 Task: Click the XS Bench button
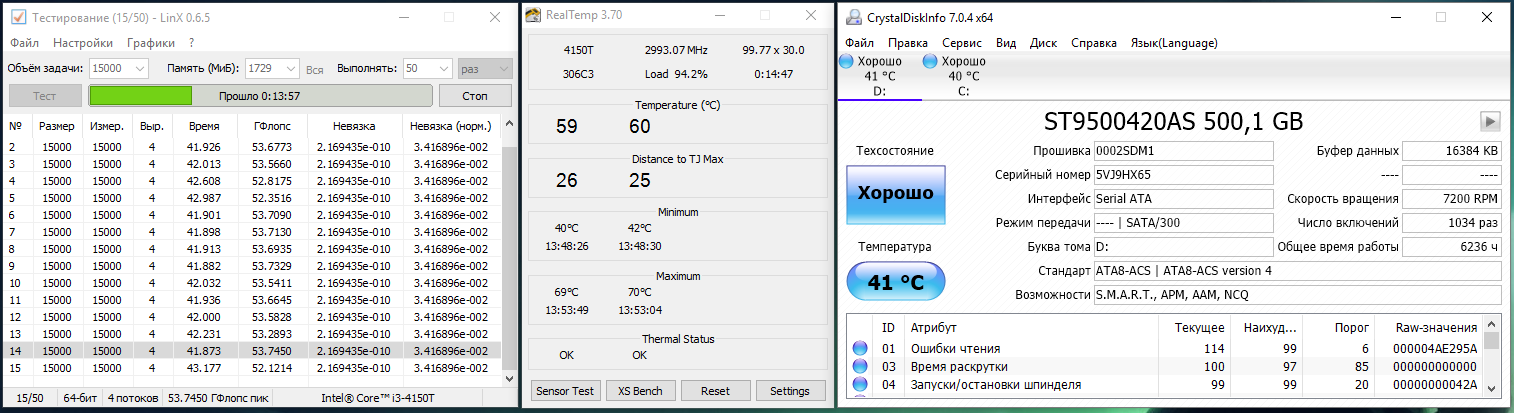640,391
